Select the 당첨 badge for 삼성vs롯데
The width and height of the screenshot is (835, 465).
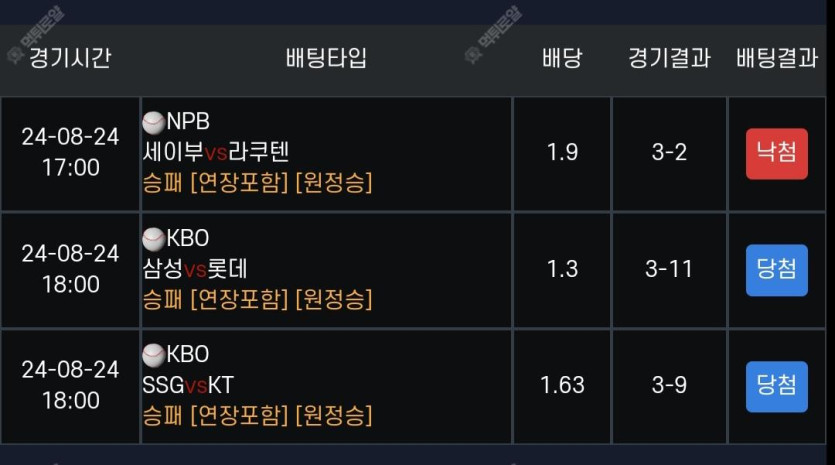[x=776, y=270]
